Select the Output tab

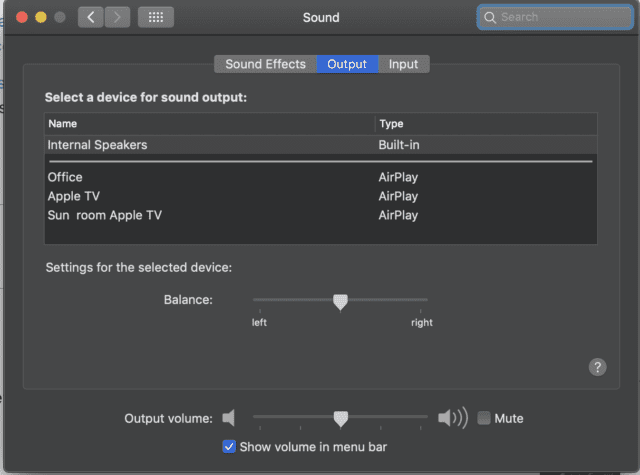coord(347,64)
